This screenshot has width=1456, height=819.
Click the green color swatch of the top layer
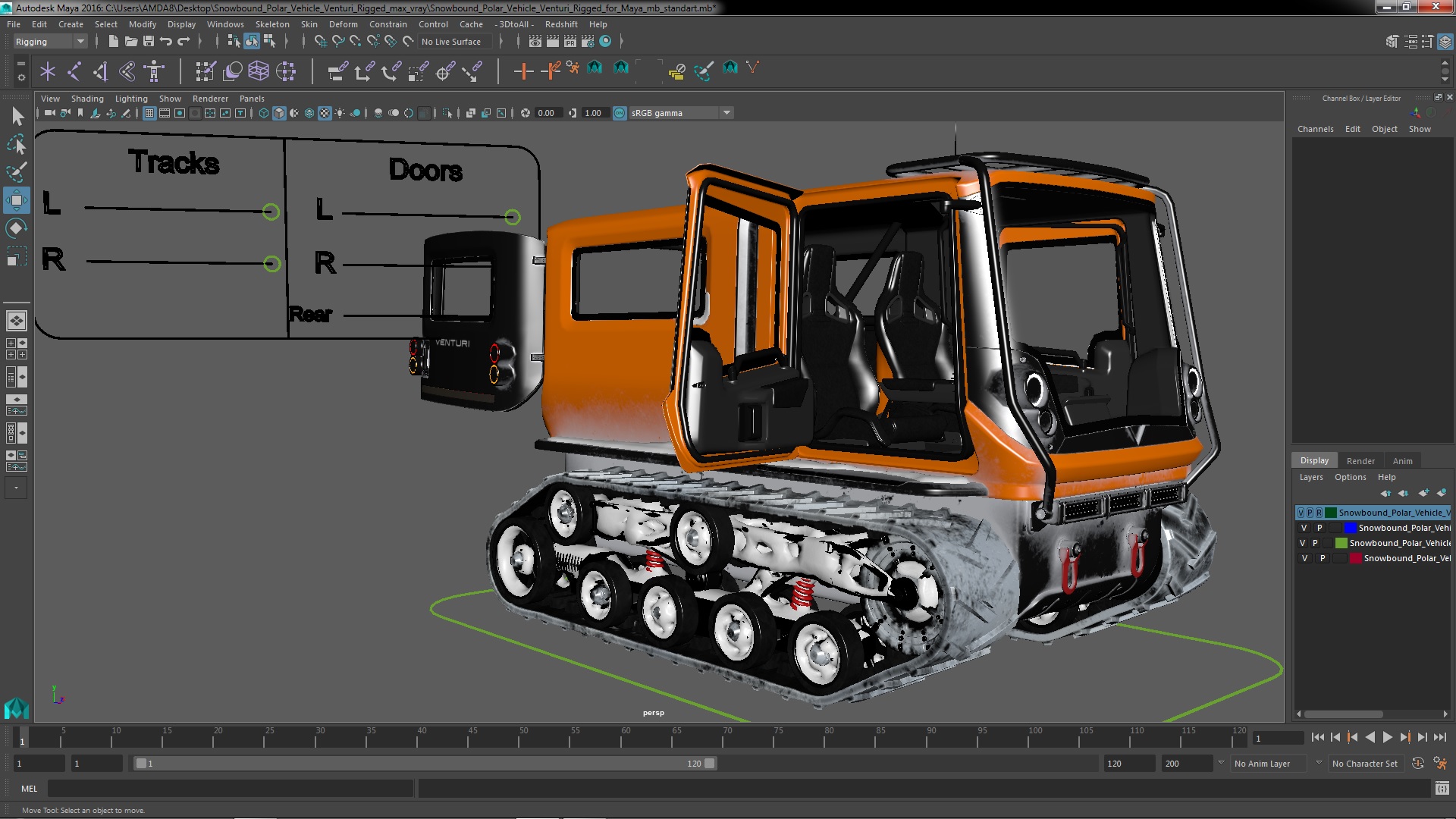tap(1331, 513)
